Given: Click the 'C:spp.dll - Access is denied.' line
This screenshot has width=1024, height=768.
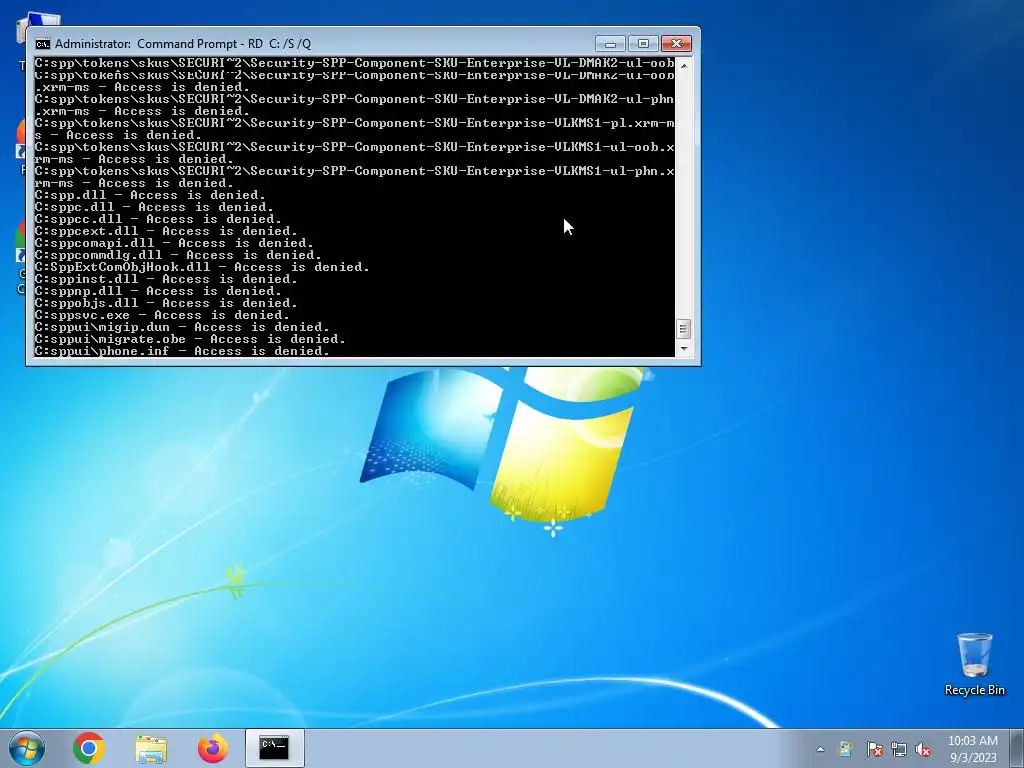Looking at the screenshot, I should 150,195.
